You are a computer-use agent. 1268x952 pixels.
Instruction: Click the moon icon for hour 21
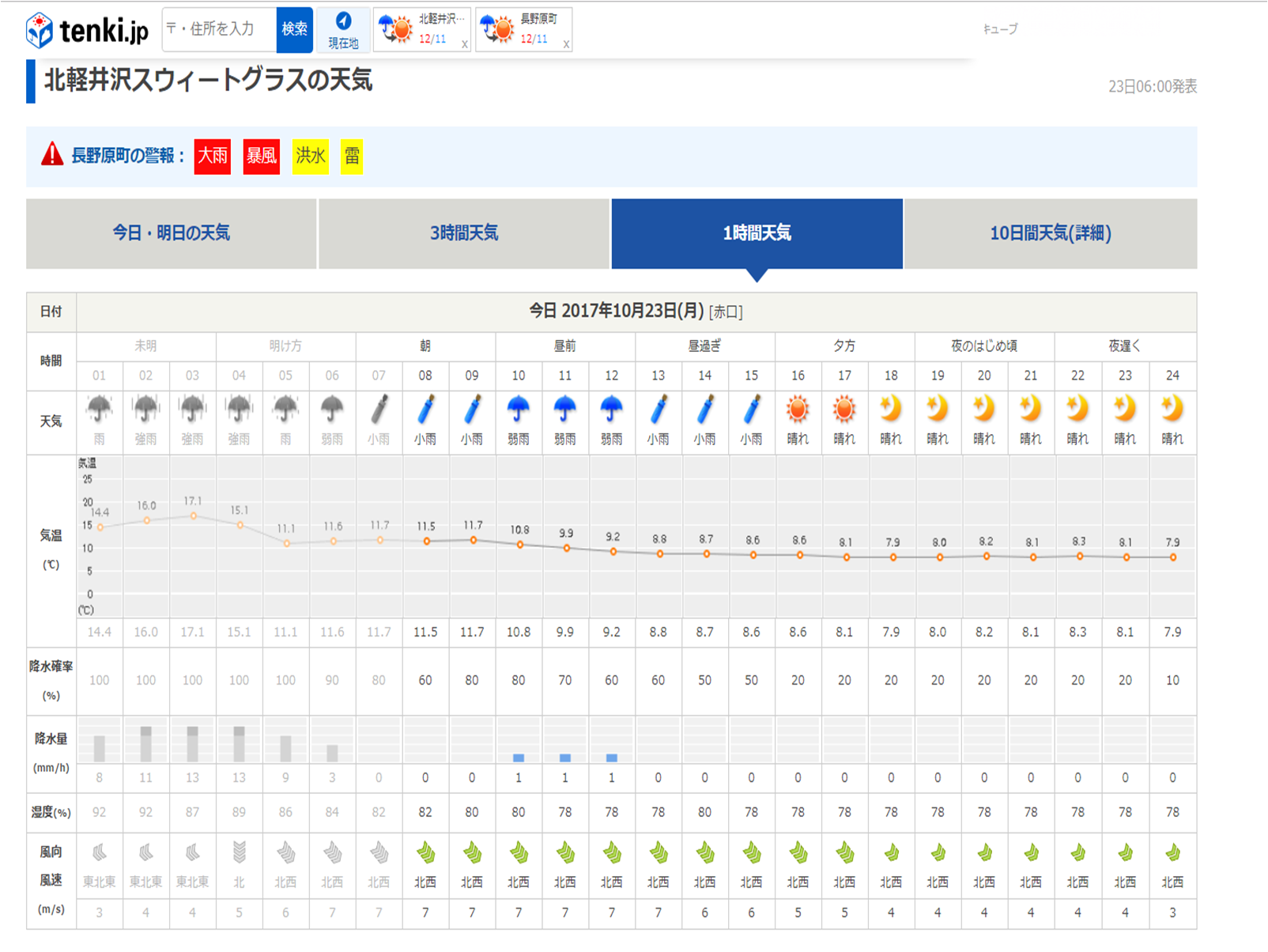point(1031,409)
